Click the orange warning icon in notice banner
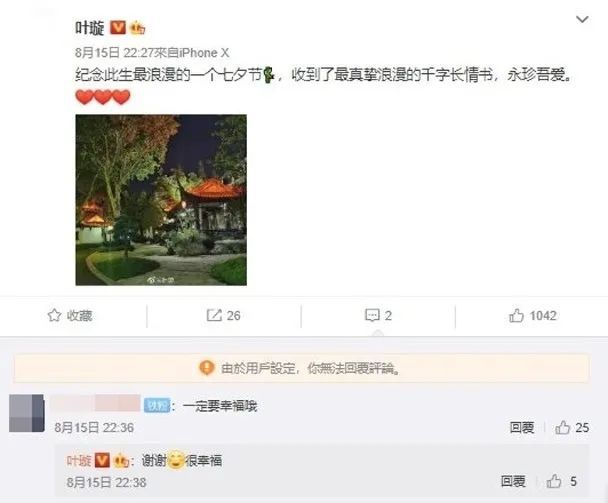 207,367
